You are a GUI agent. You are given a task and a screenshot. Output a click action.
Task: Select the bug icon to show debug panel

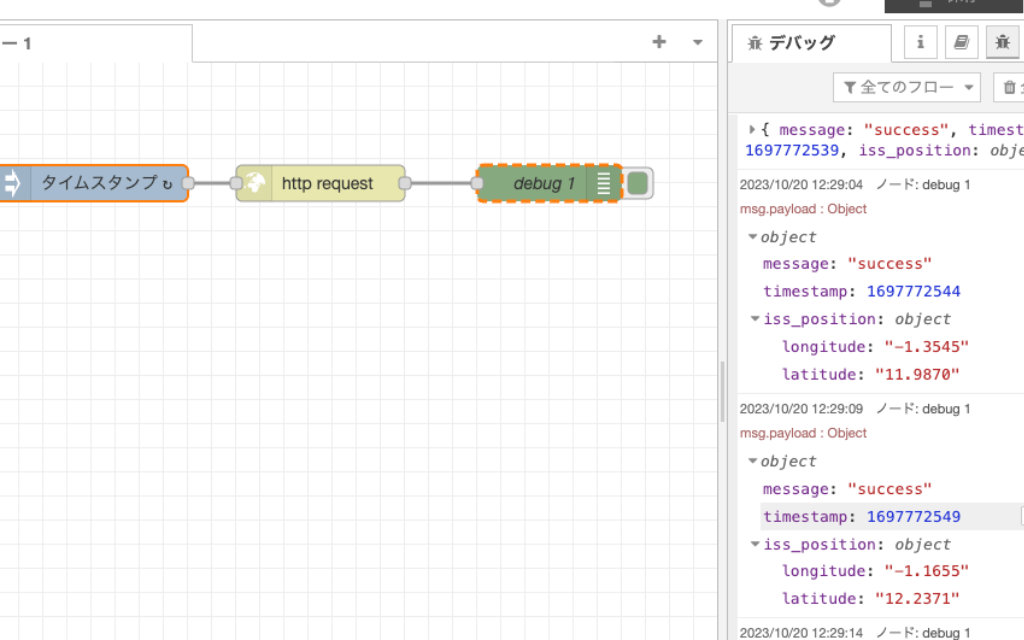point(1002,42)
